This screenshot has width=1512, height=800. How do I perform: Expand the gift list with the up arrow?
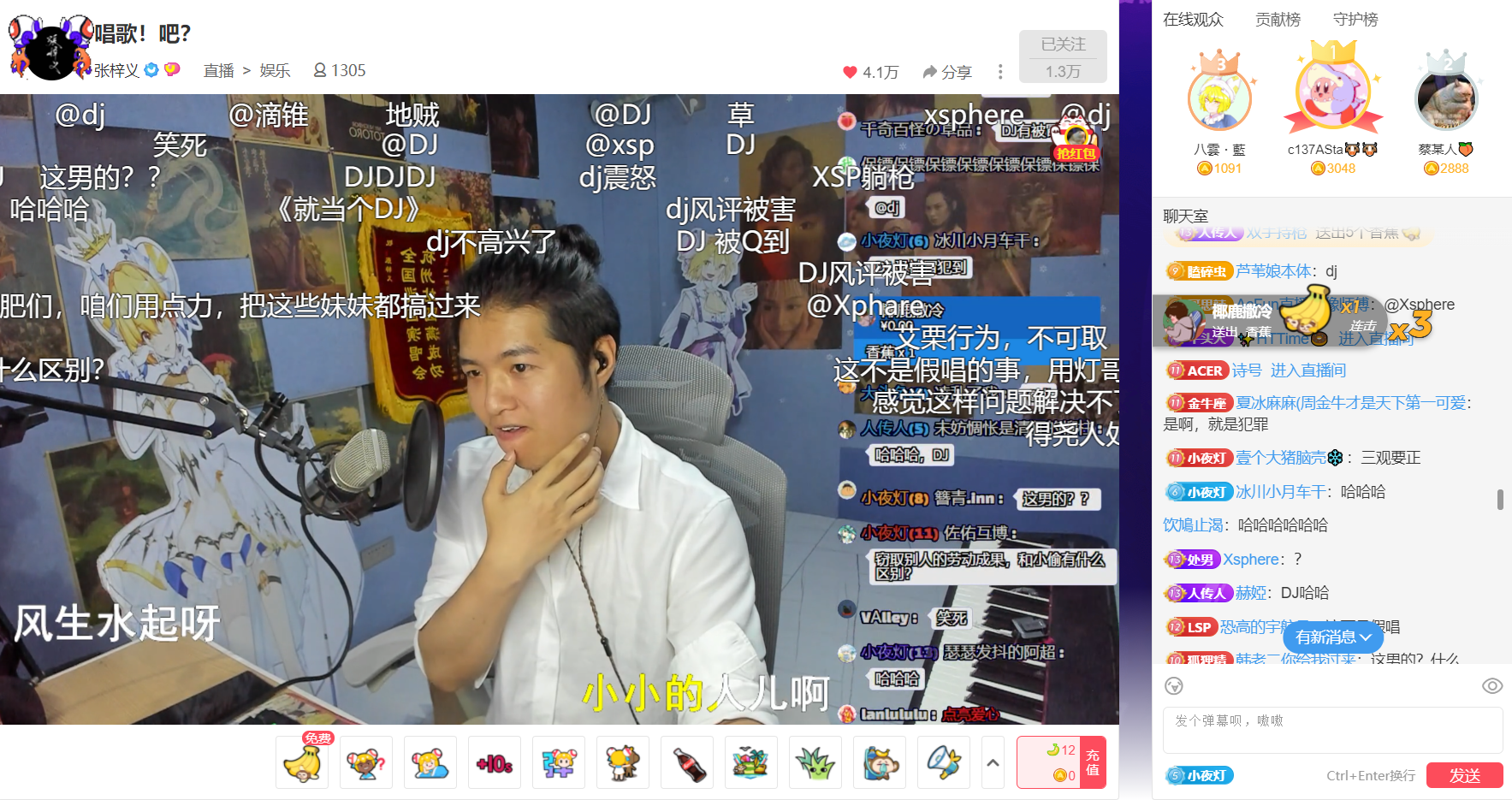coord(993,761)
